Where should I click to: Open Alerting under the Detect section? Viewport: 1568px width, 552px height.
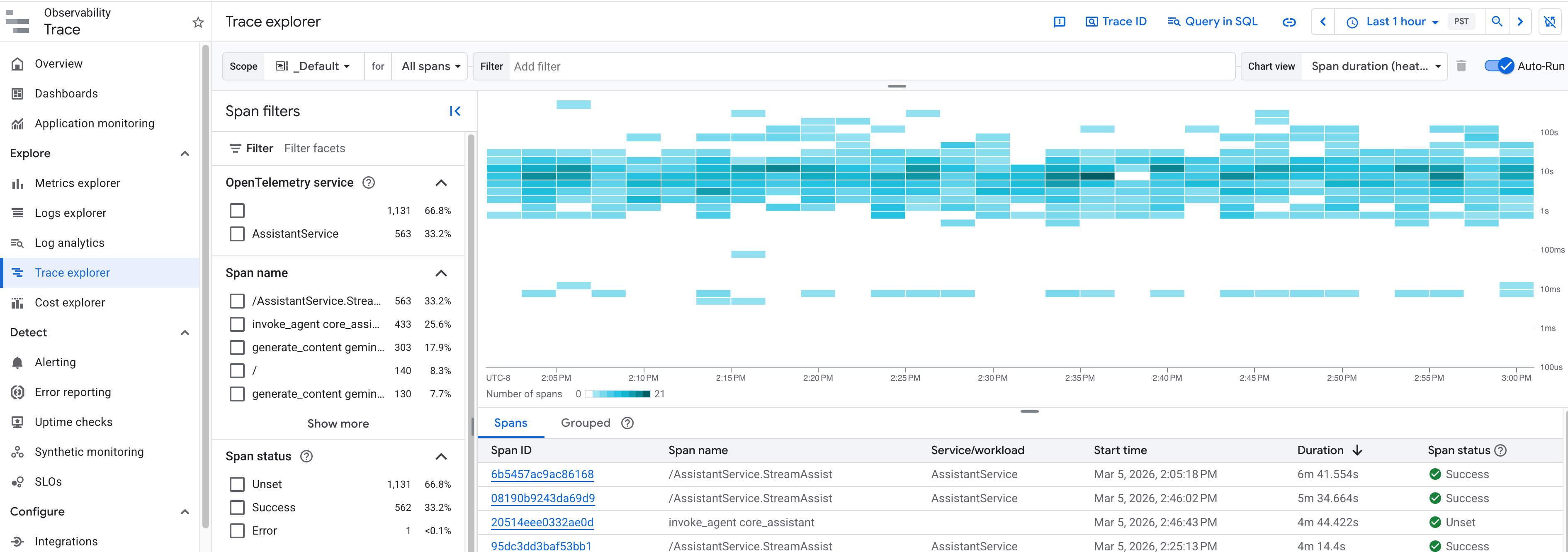coord(56,362)
